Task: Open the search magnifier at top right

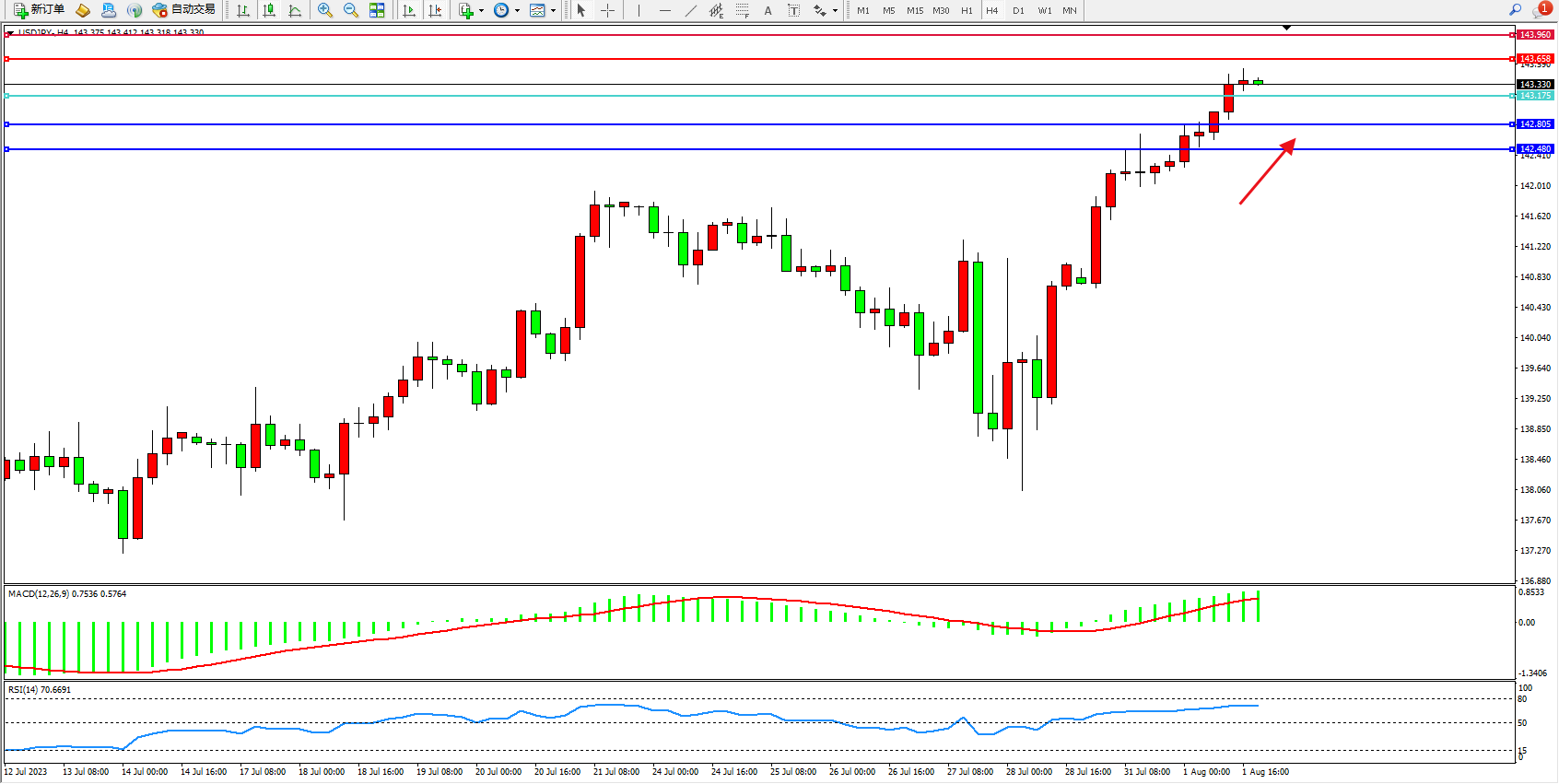Action: click(1515, 10)
